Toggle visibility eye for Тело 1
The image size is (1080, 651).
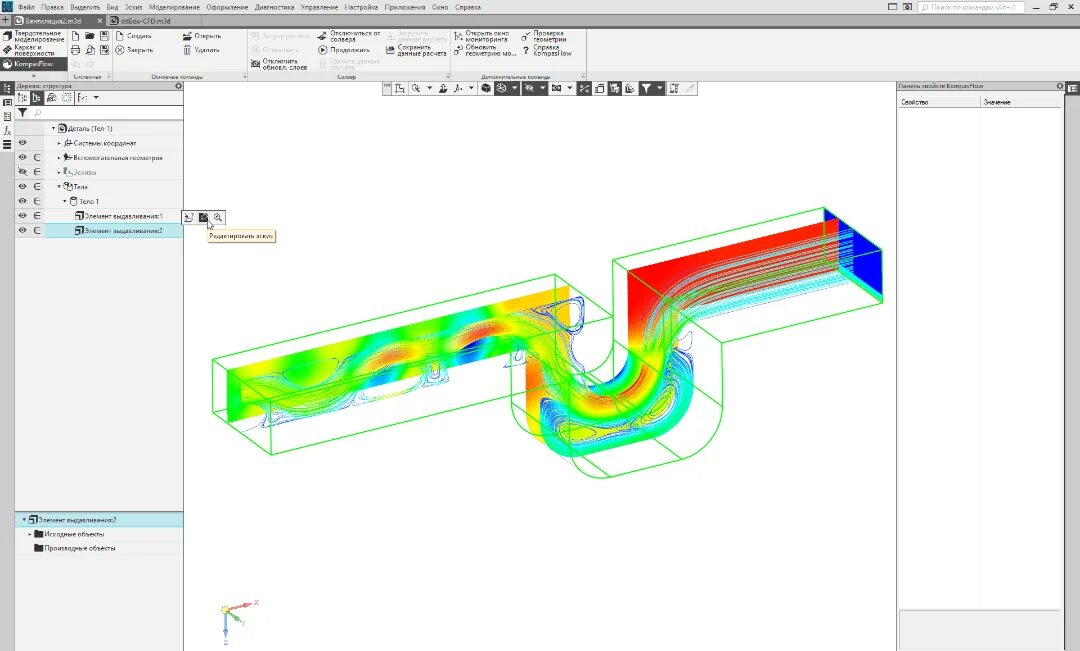23,200
